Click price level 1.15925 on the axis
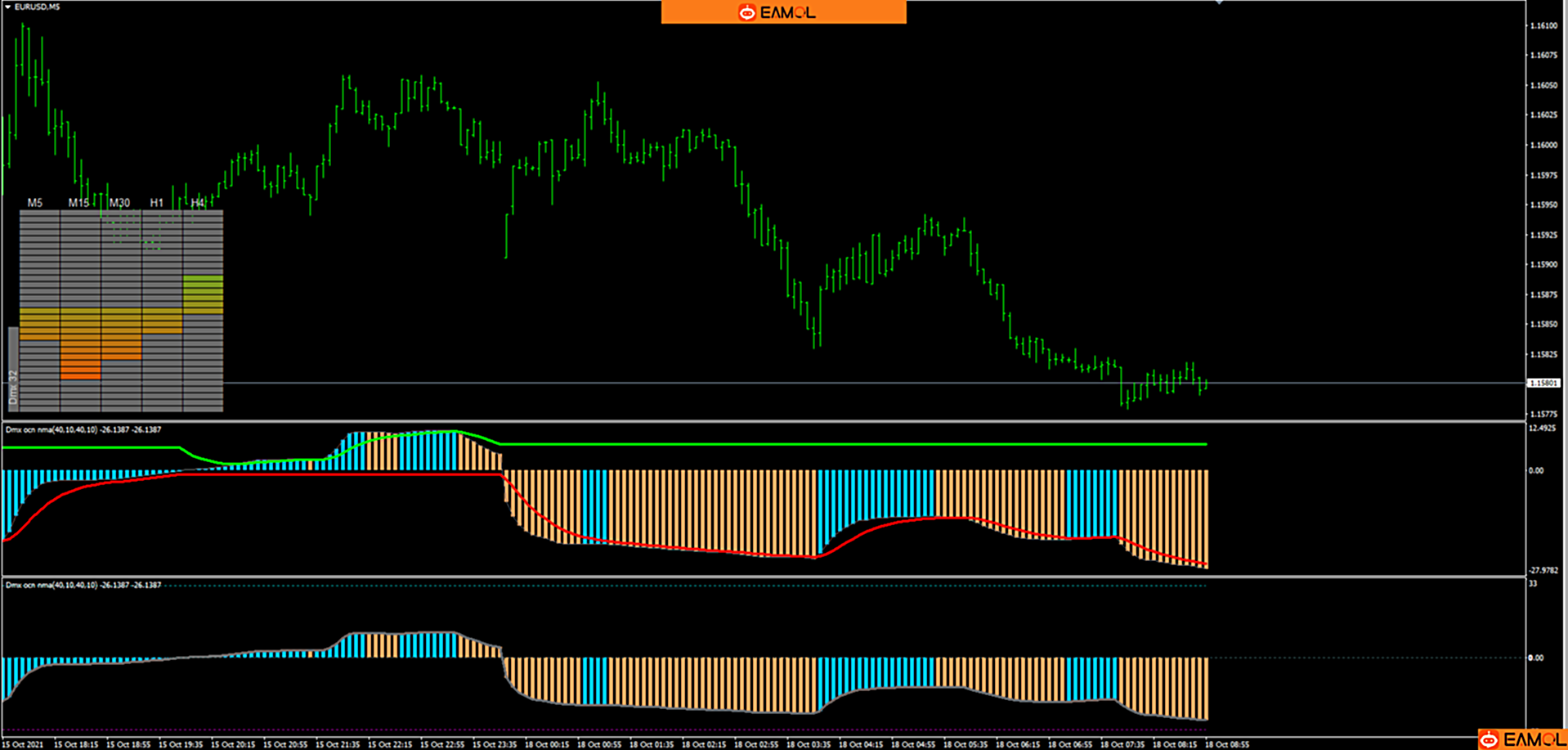1568x750 pixels. tap(1543, 235)
